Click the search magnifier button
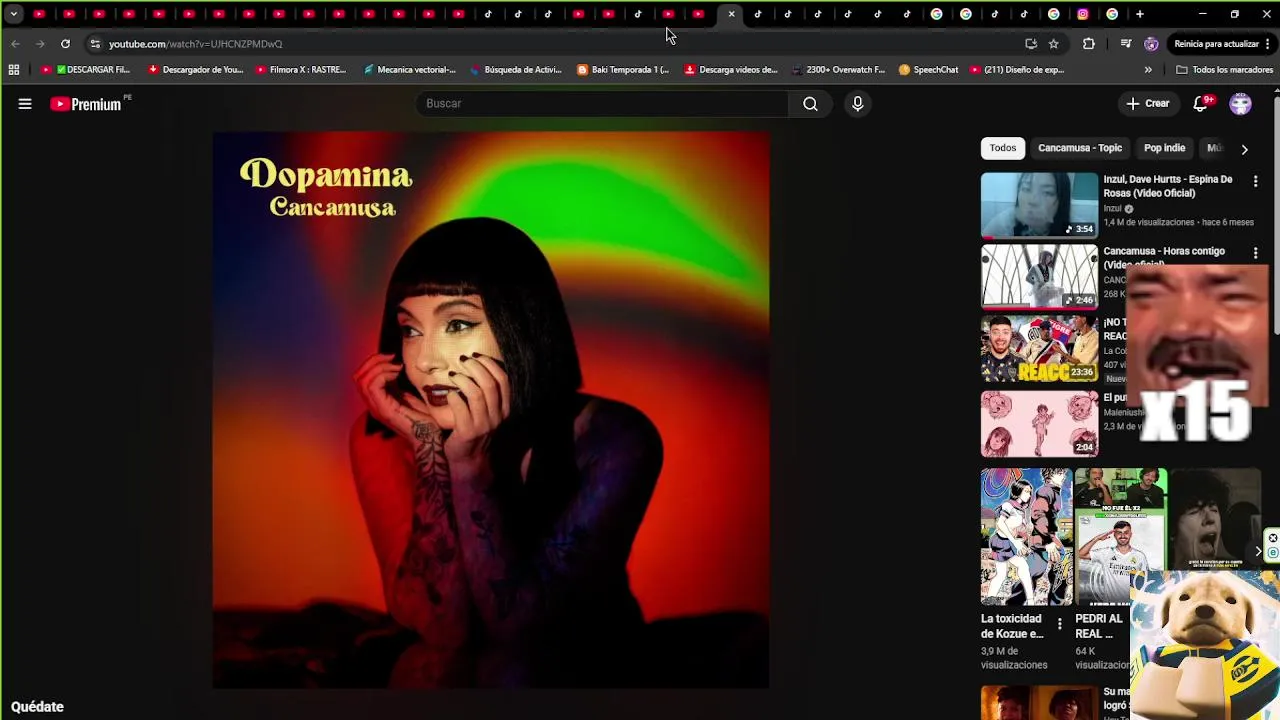The width and height of the screenshot is (1280, 720). click(810, 104)
